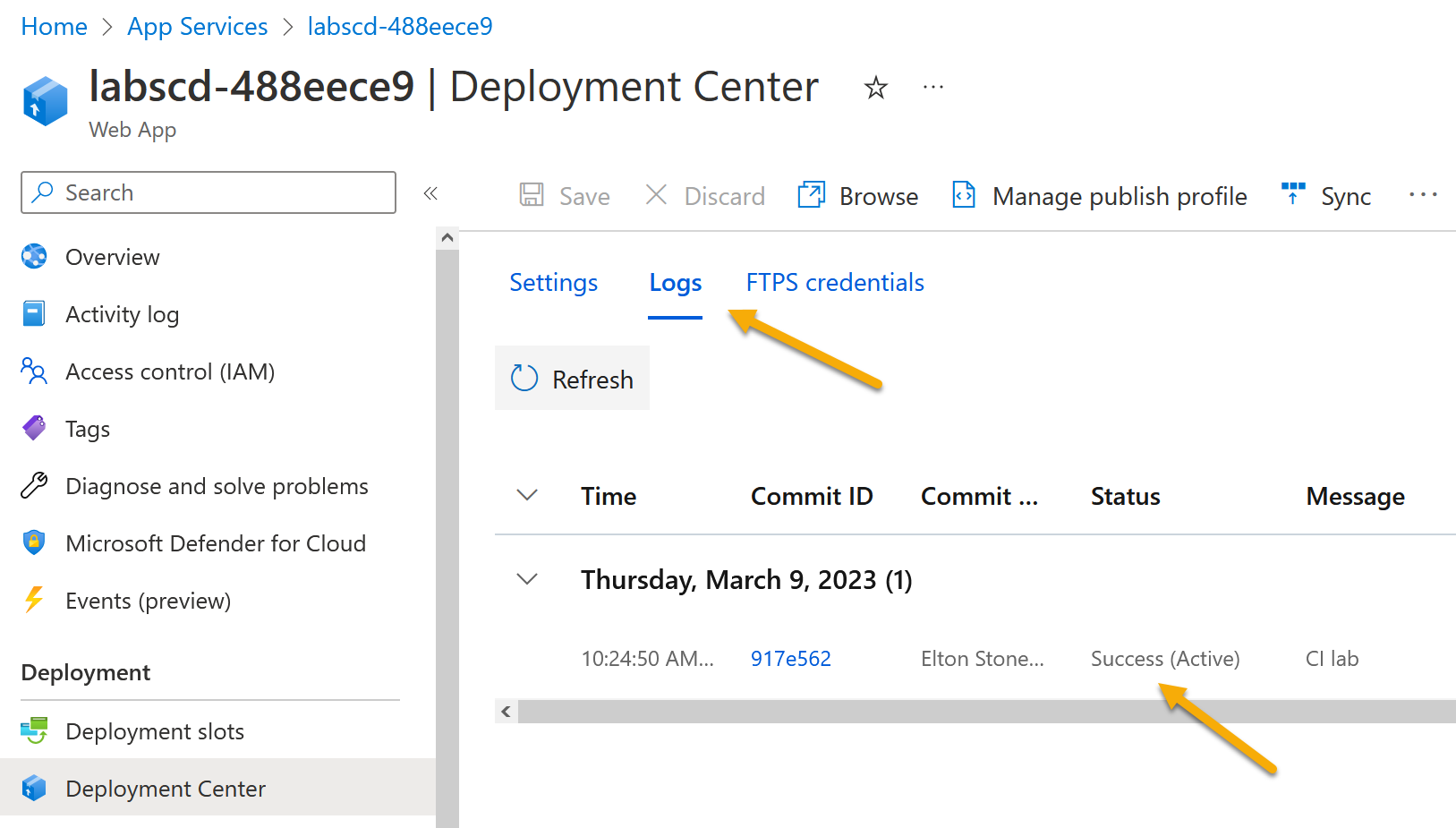Click the Discard X icon
1456x828 pixels.
[656, 195]
